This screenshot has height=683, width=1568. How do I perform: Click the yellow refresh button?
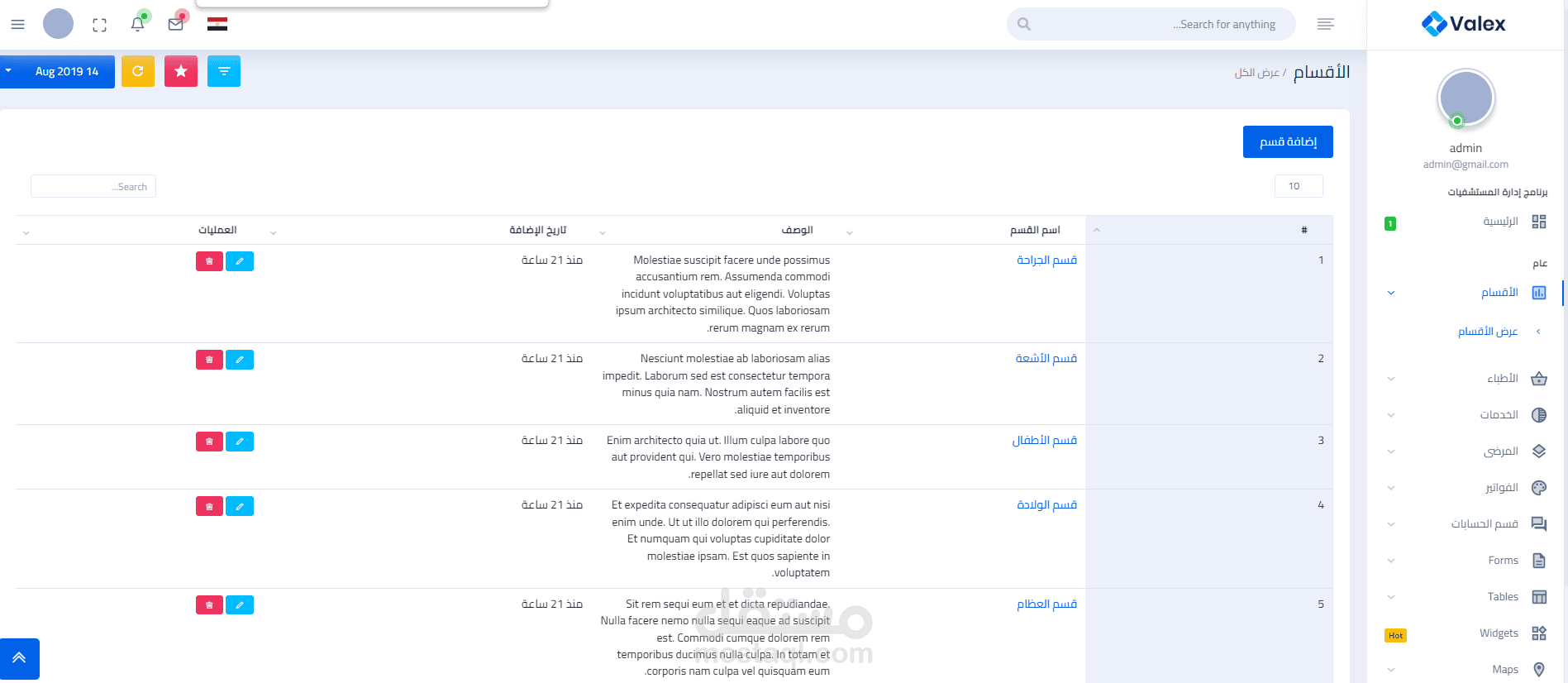pos(138,71)
